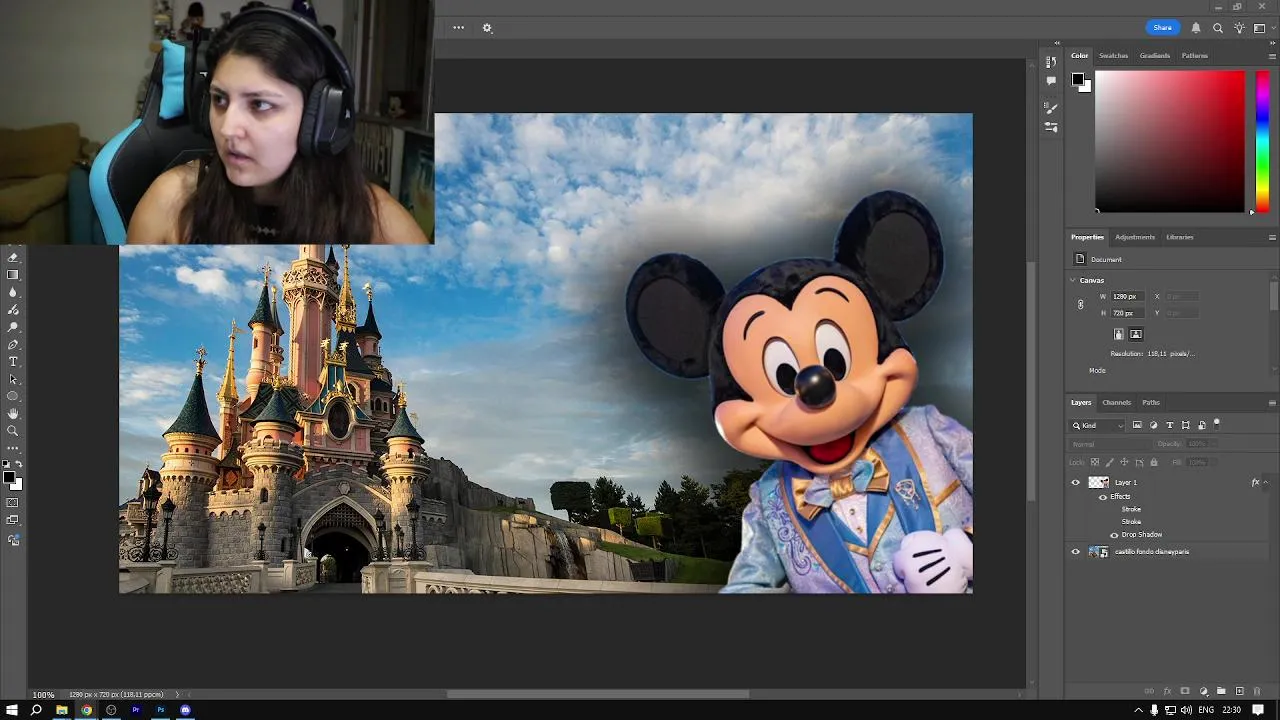The width and height of the screenshot is (1280, 720).
Task: Open the Kind layer filter dropdown
Action: tap(1098, 425)
